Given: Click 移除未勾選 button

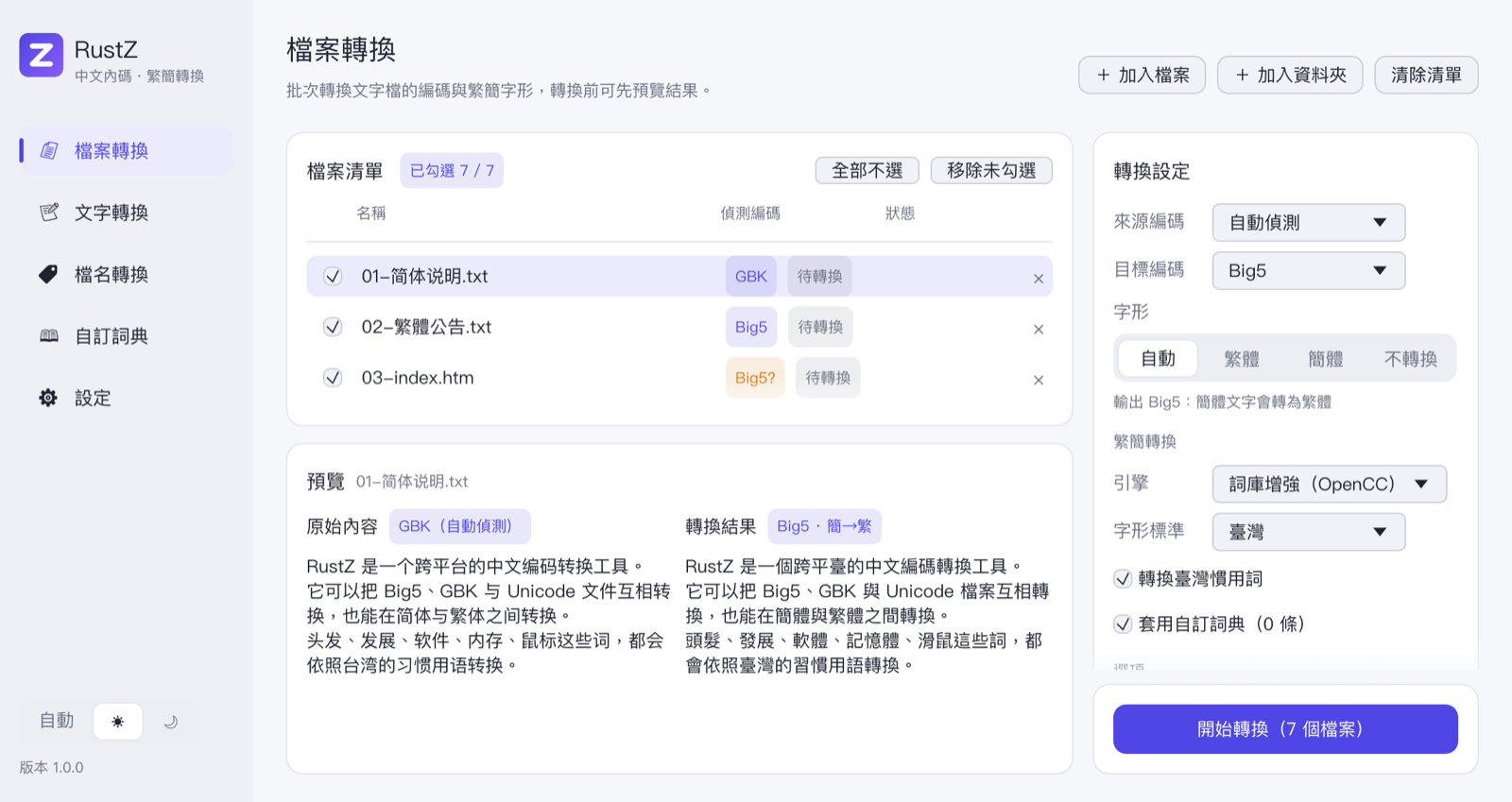Looking at the screenshot, I should 991,170.
